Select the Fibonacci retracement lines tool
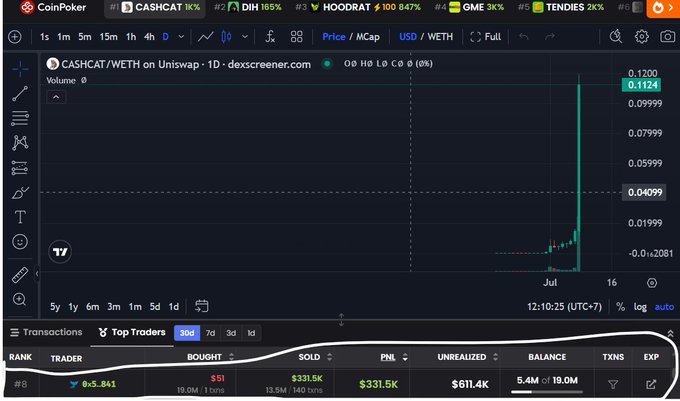 [x=20, y=118]
